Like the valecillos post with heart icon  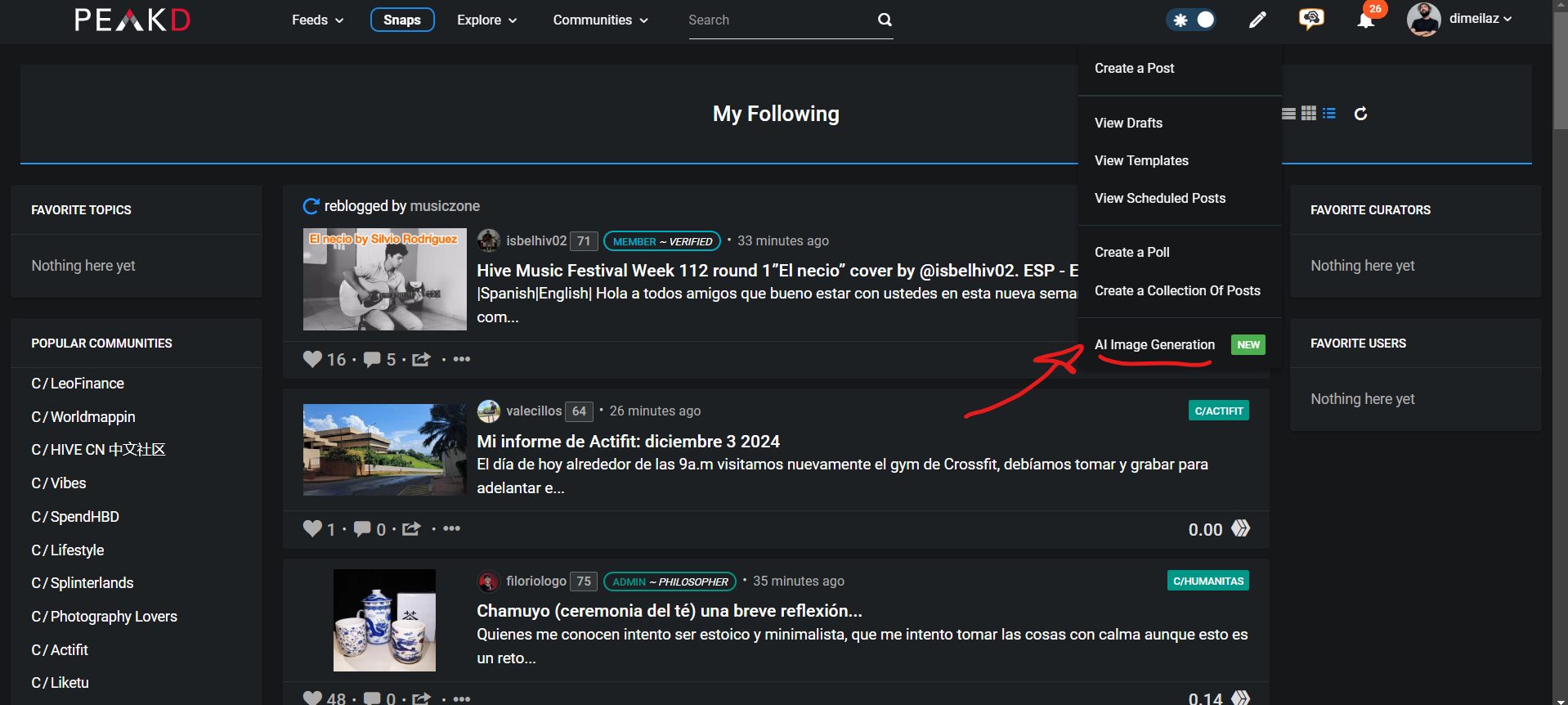tap(312, 528)
